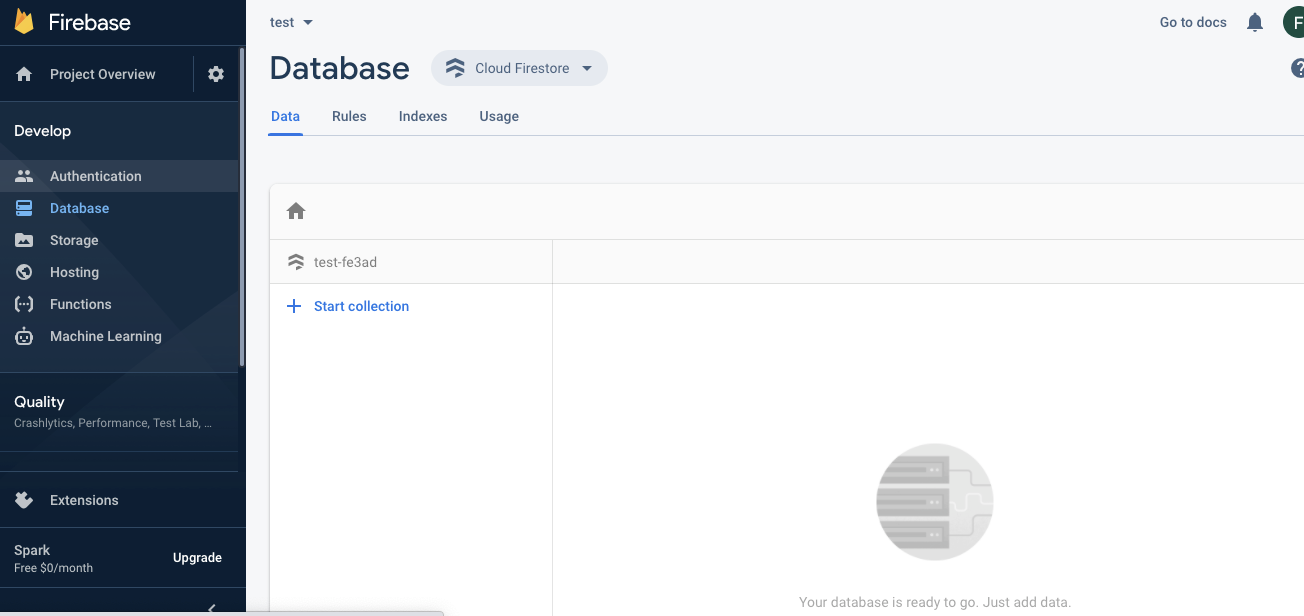Select the test-fe3ad database node
Viewport: 1304px width, 616px height.
pos(344,261)
